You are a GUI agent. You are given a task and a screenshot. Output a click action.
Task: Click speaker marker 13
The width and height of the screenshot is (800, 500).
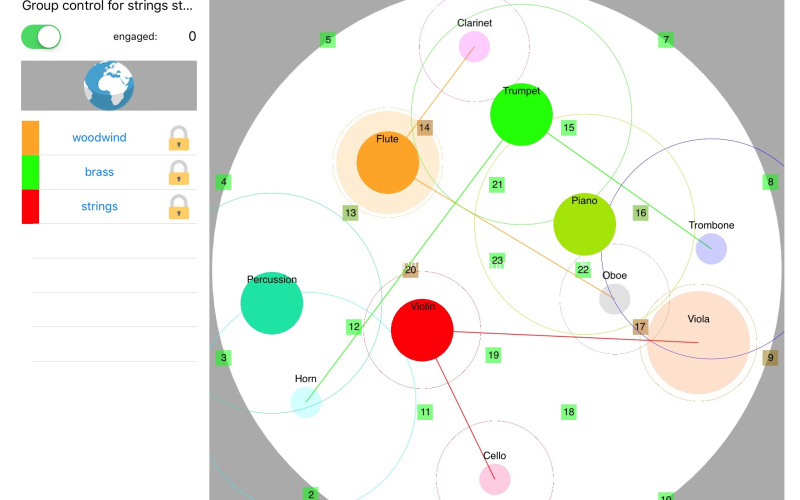click(351, 213)
